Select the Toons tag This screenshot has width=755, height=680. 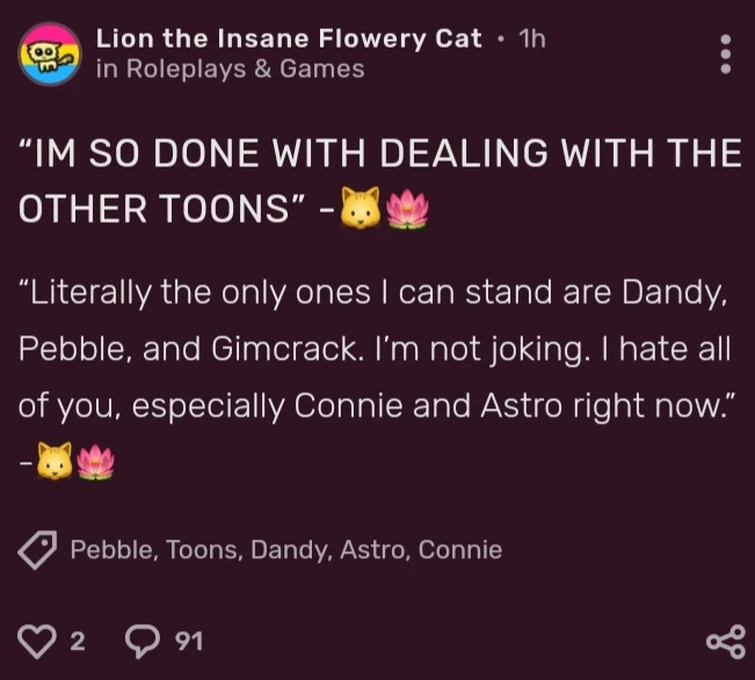(203, 550)
